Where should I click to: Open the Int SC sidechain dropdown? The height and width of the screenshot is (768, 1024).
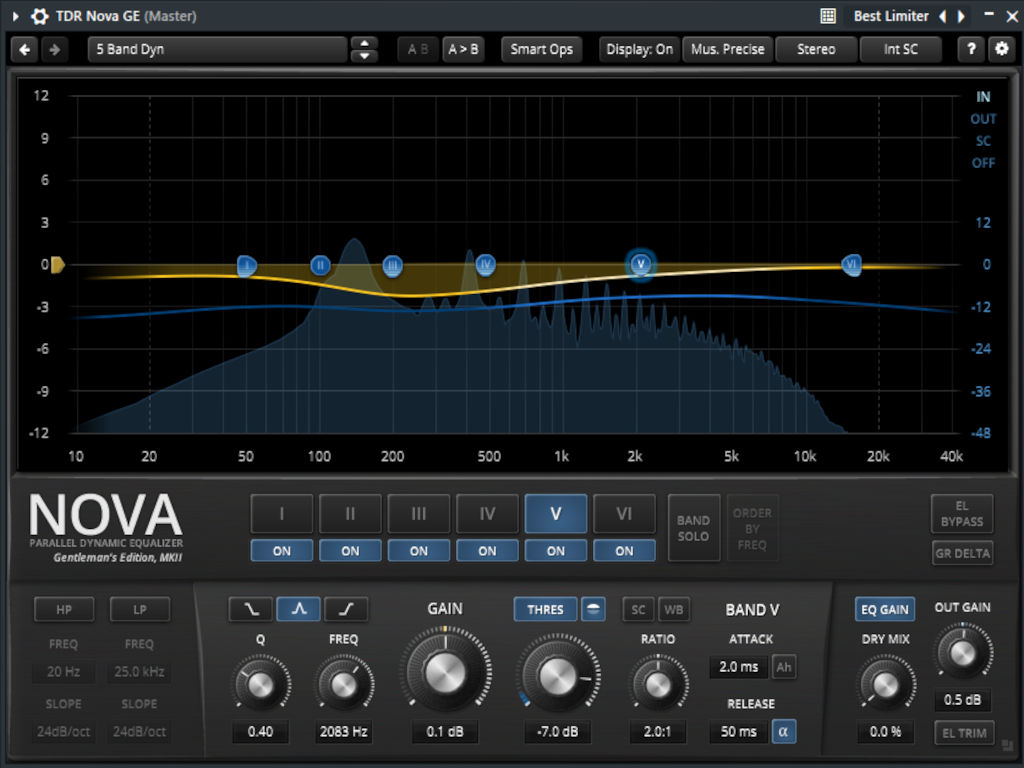click(901, 49)
